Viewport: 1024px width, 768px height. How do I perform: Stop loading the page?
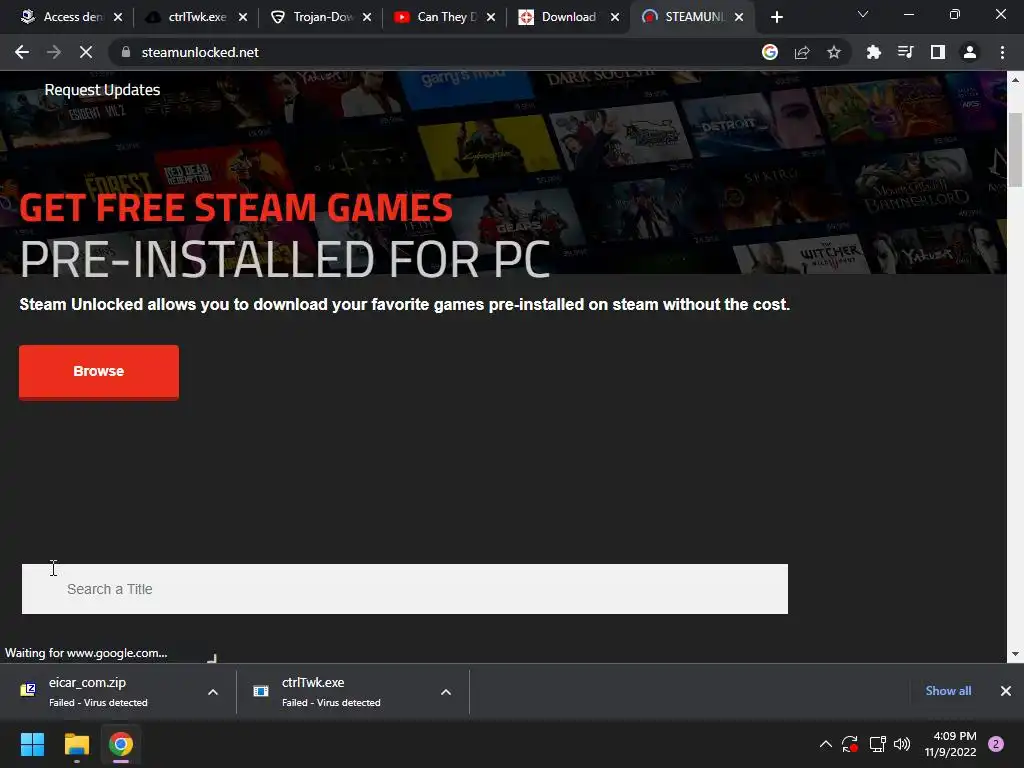click(x=86, y=52)
